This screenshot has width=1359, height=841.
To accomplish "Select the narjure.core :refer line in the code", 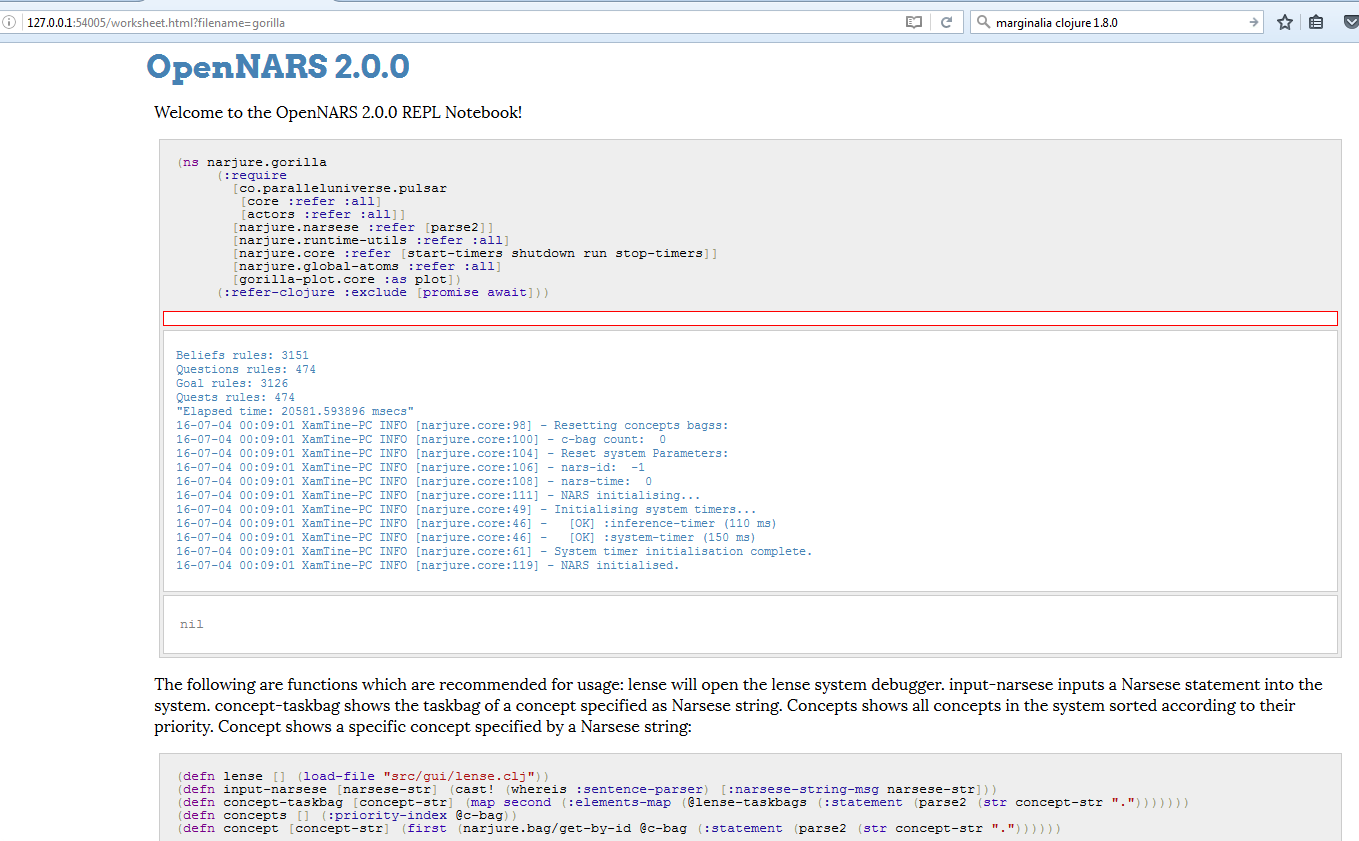I will pyautogui.click(x=475, y=253).
